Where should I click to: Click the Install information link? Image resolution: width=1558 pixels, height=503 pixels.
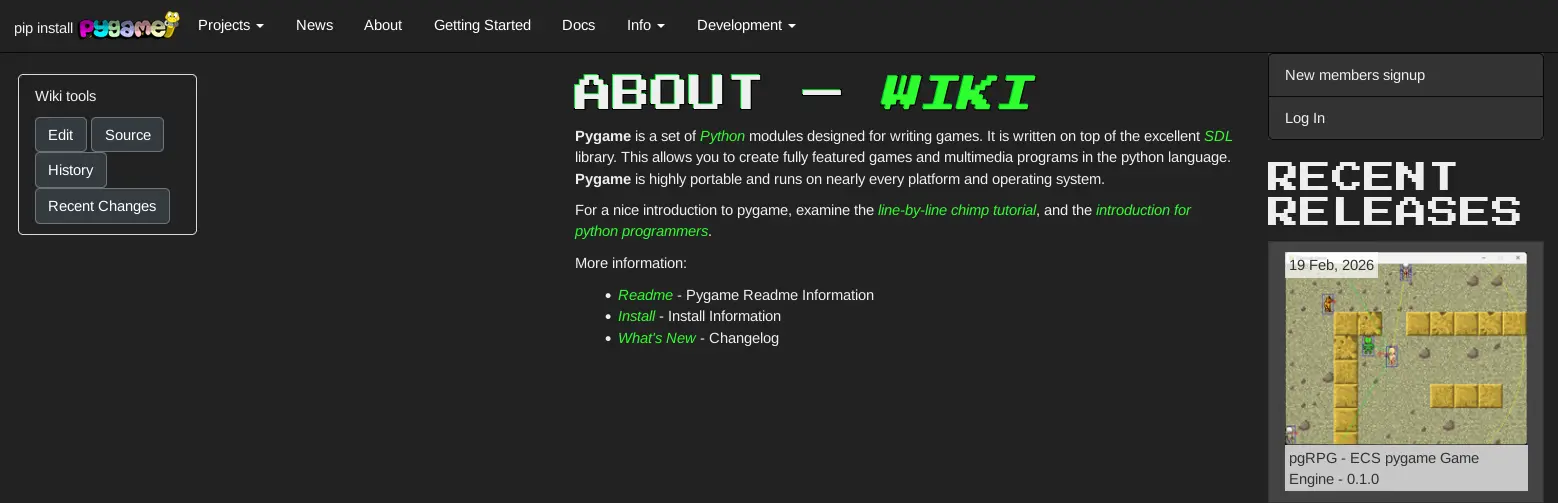pyautogui.click(x=636, y=316)
